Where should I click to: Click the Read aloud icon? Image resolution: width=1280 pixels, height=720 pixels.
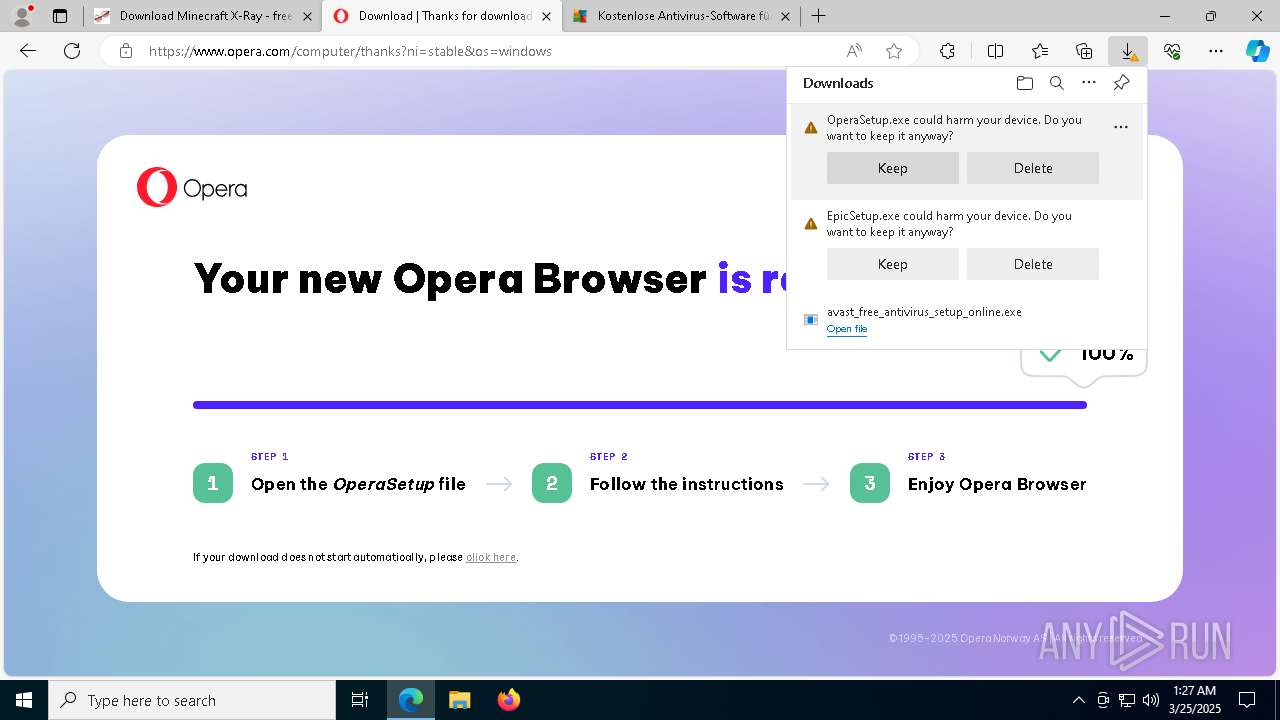tap(854, 51)
